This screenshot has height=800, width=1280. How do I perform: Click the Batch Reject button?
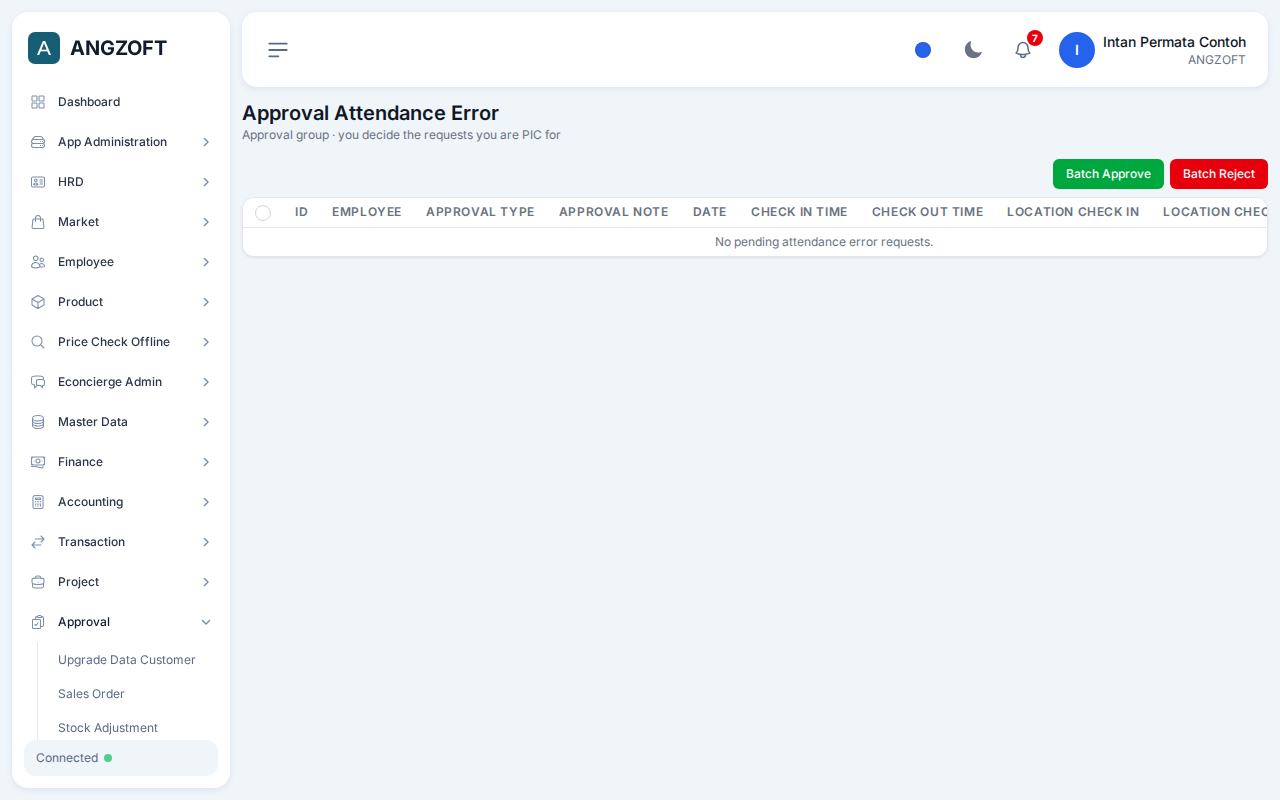(1219, 174)
